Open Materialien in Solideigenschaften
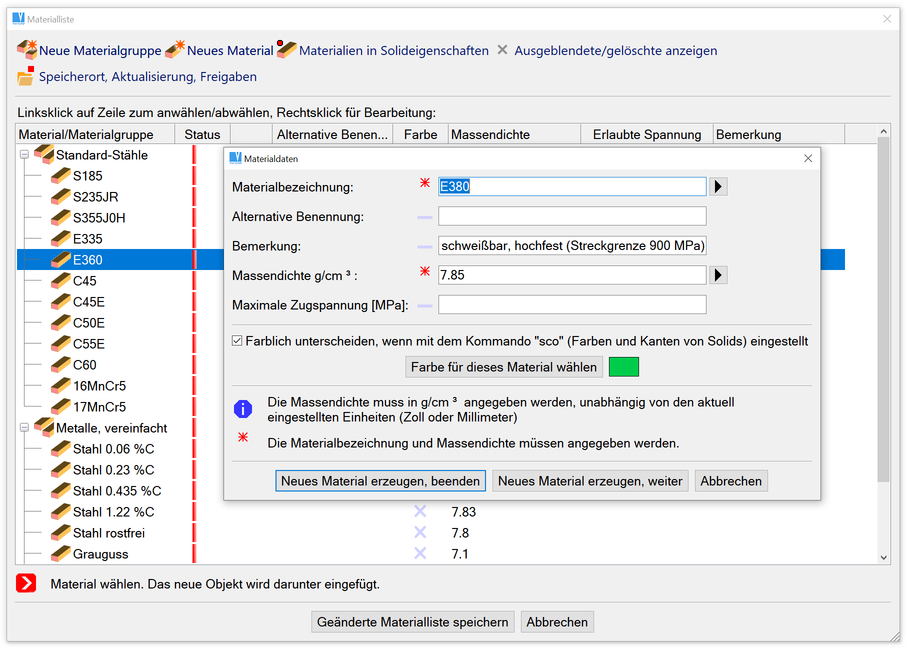Viewport: 907px width, 650px height. pos(287,50)
